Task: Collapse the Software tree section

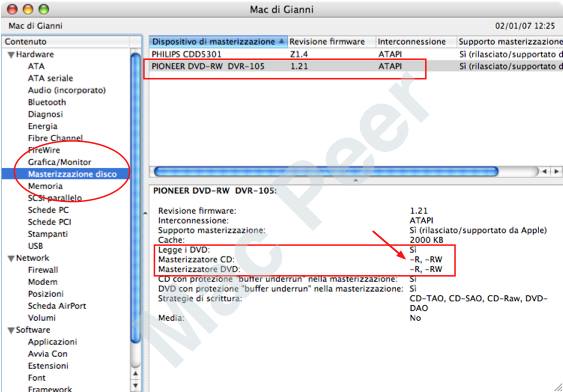Action: coord(11,330)
